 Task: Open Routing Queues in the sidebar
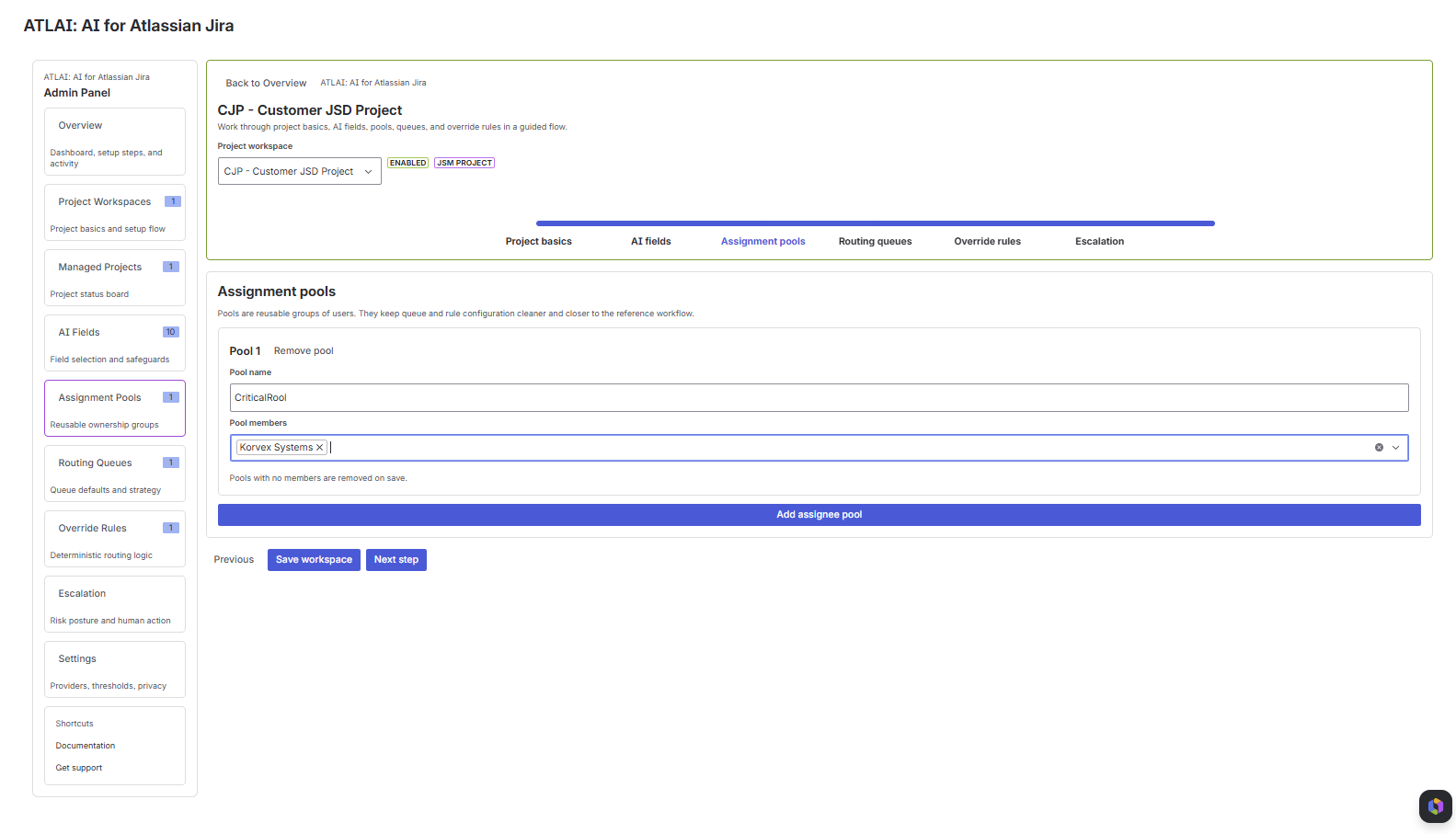(115, 474)
